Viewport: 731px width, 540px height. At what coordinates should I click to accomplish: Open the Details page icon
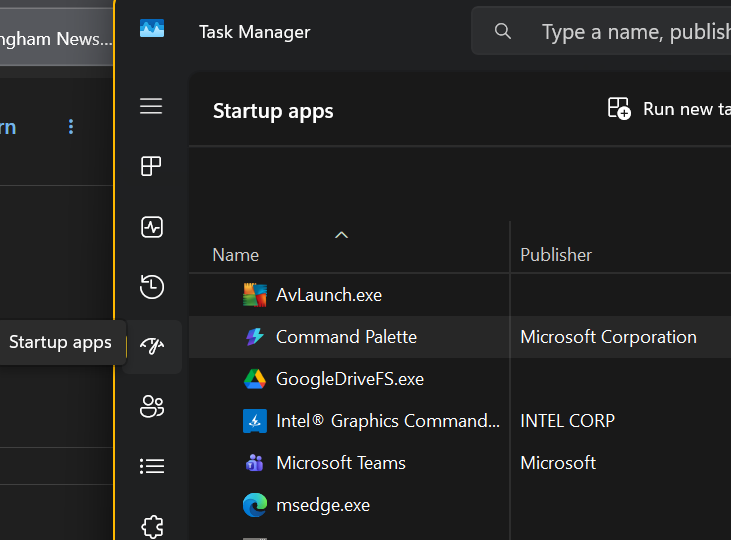[x=151, y=466]
